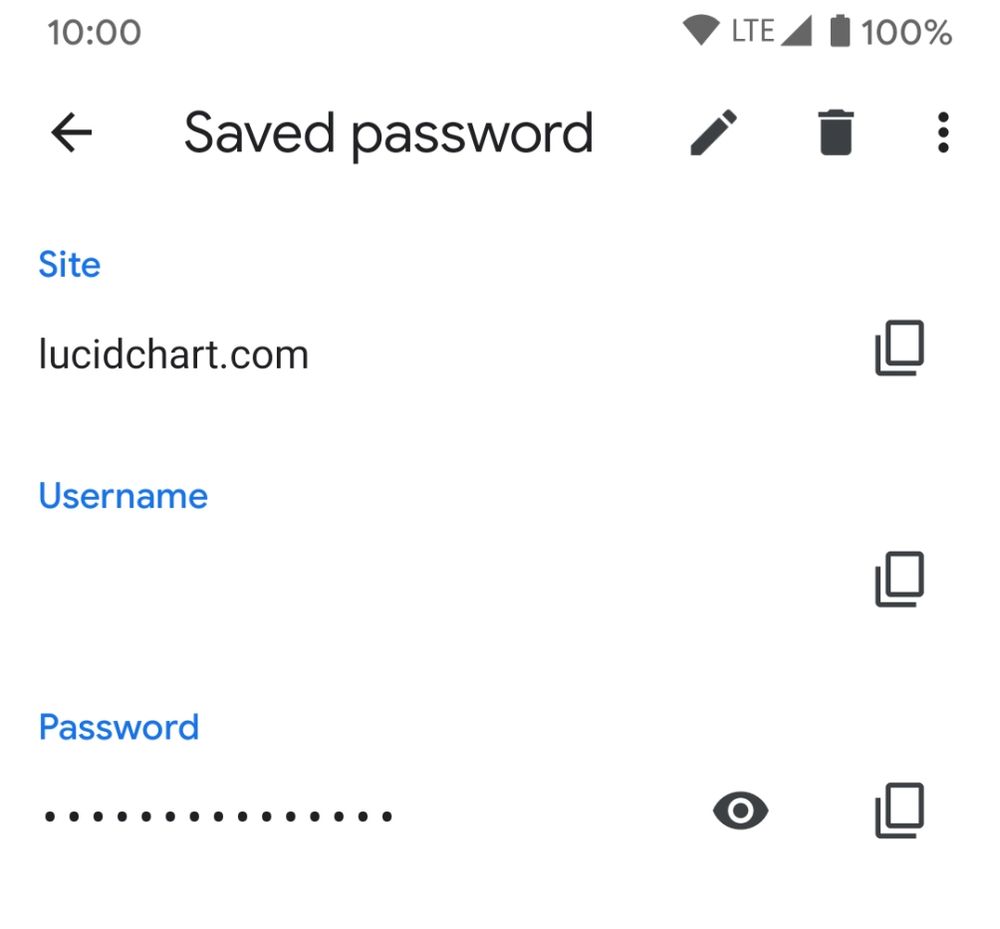This screenshot has width=1000, height=929.
Task: Tap the blue Username label
Action: (123, 496)
